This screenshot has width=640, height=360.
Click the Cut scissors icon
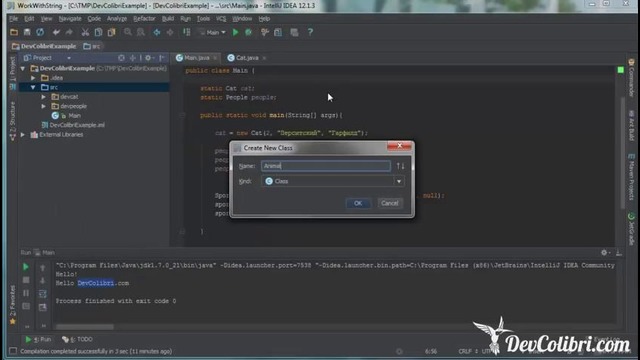coord(85,32)
